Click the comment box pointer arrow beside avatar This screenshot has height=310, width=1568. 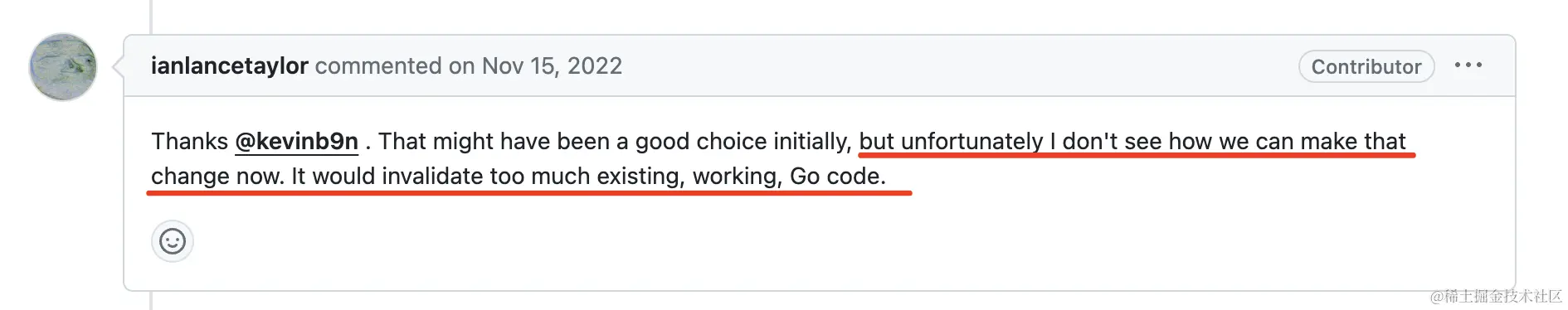click(117, 65)
